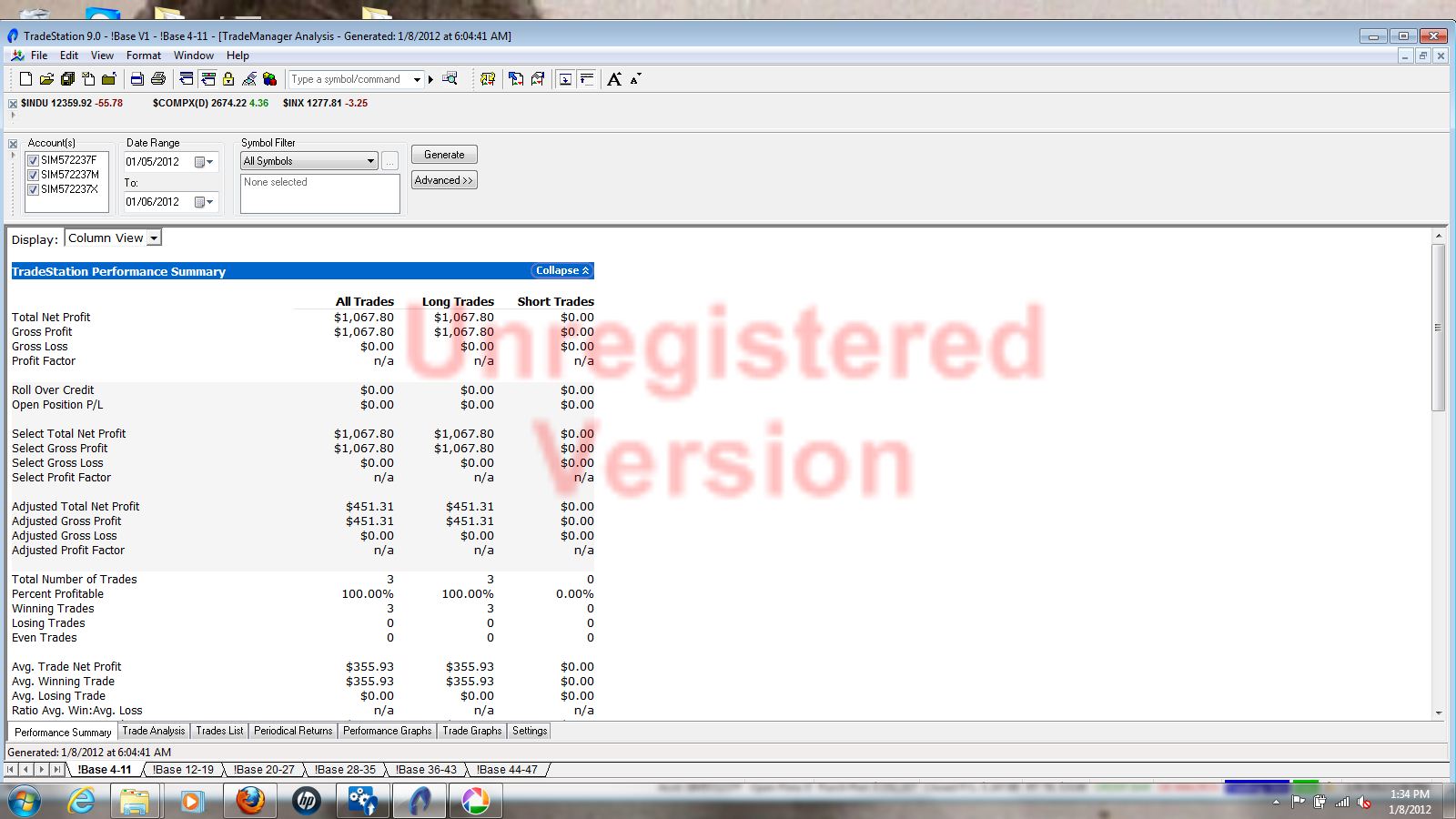Open the Format menu
1456x819 pixels.
144,56
